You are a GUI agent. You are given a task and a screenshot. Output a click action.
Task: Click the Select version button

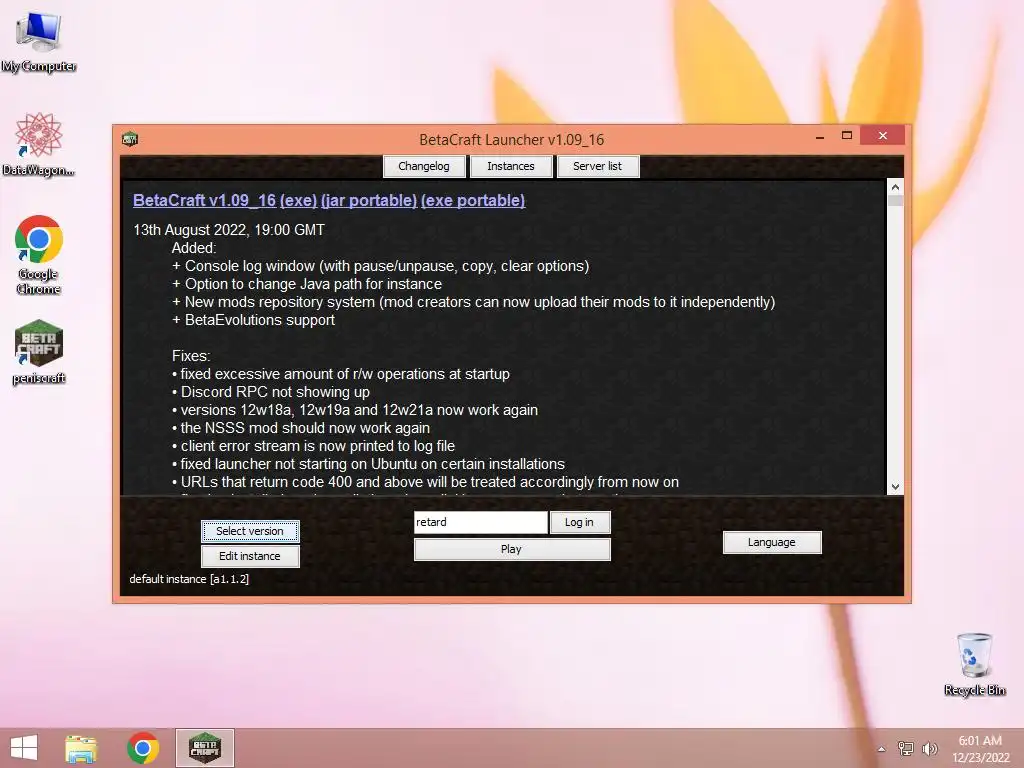(250, 531)
